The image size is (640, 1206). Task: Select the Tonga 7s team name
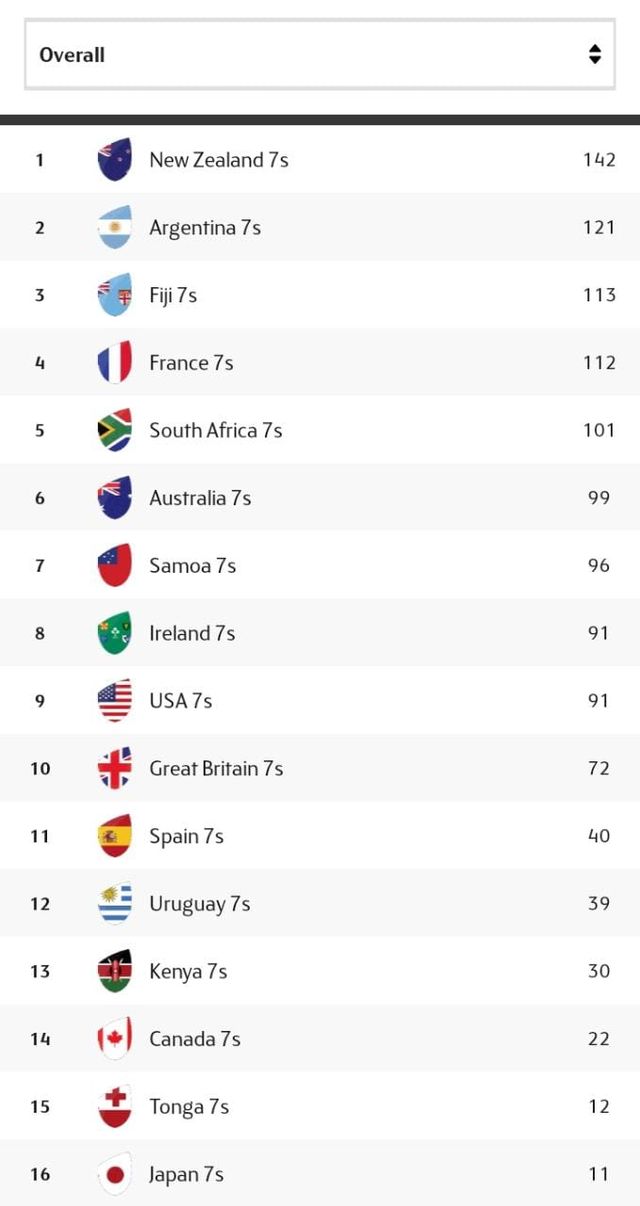click(x=189, y=1106)
